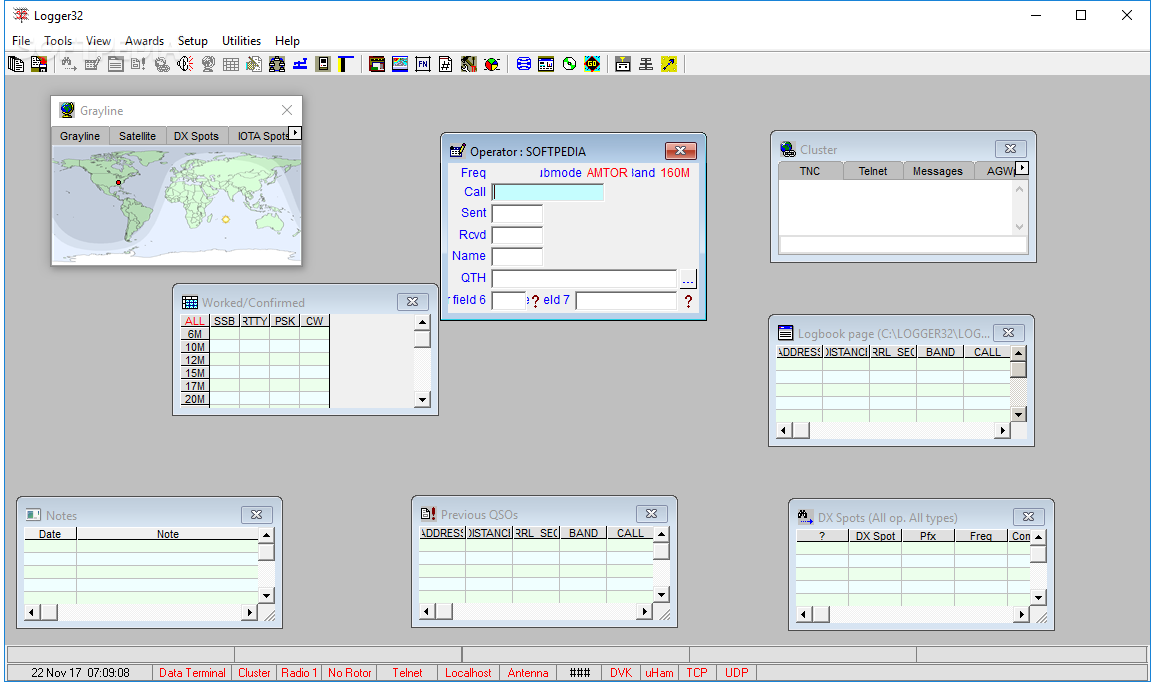Open Previous QSOs toolbar icon
Viewport: 1151px width, 682px height.
pos(138,64)
